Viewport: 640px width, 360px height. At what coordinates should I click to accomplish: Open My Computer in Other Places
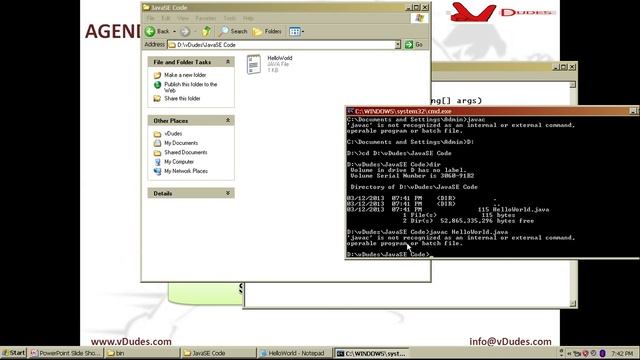[179, 162]
